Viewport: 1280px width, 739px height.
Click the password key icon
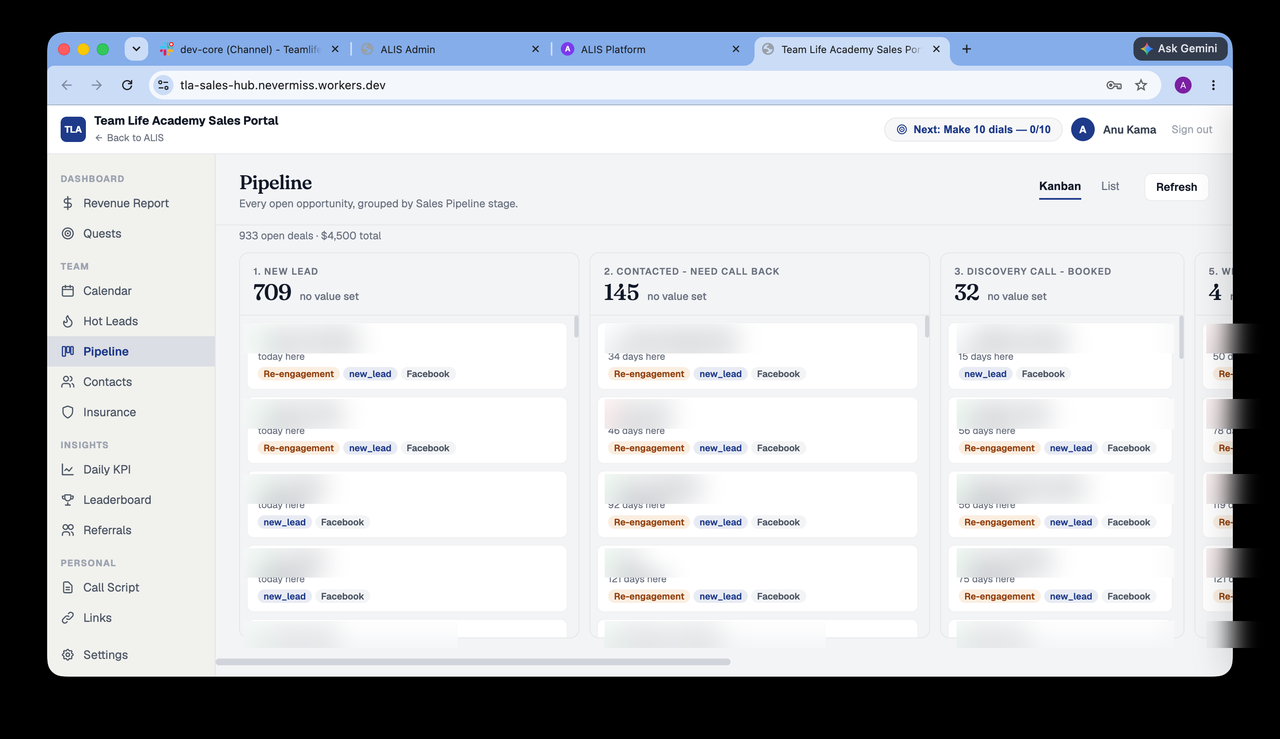coord(1114,85)
